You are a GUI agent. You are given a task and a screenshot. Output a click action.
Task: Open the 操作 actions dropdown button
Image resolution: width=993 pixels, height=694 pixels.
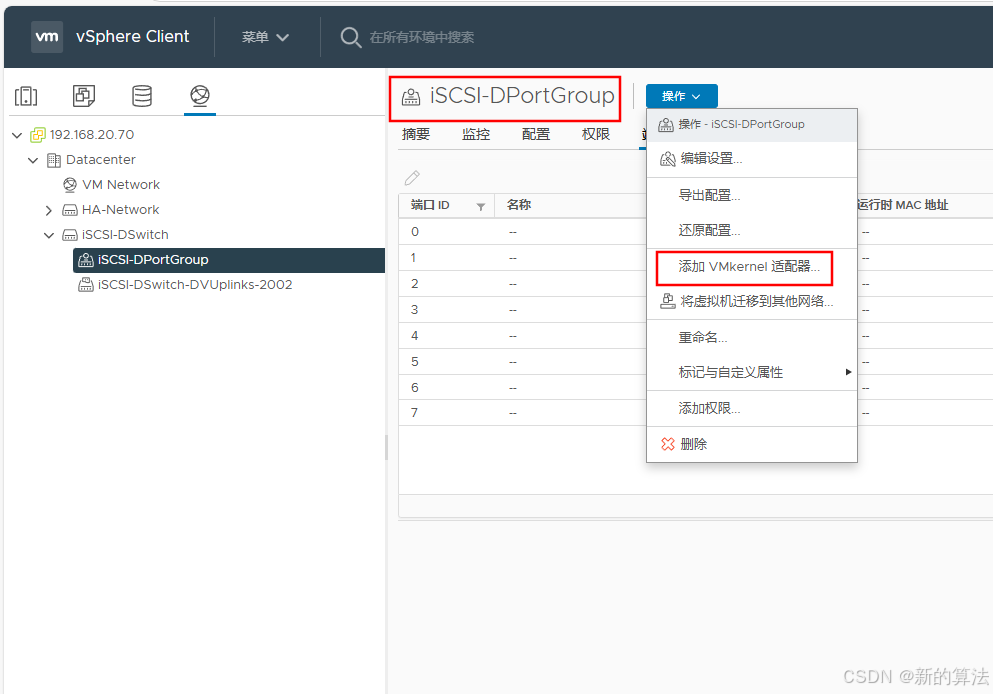tap(681, 96)
